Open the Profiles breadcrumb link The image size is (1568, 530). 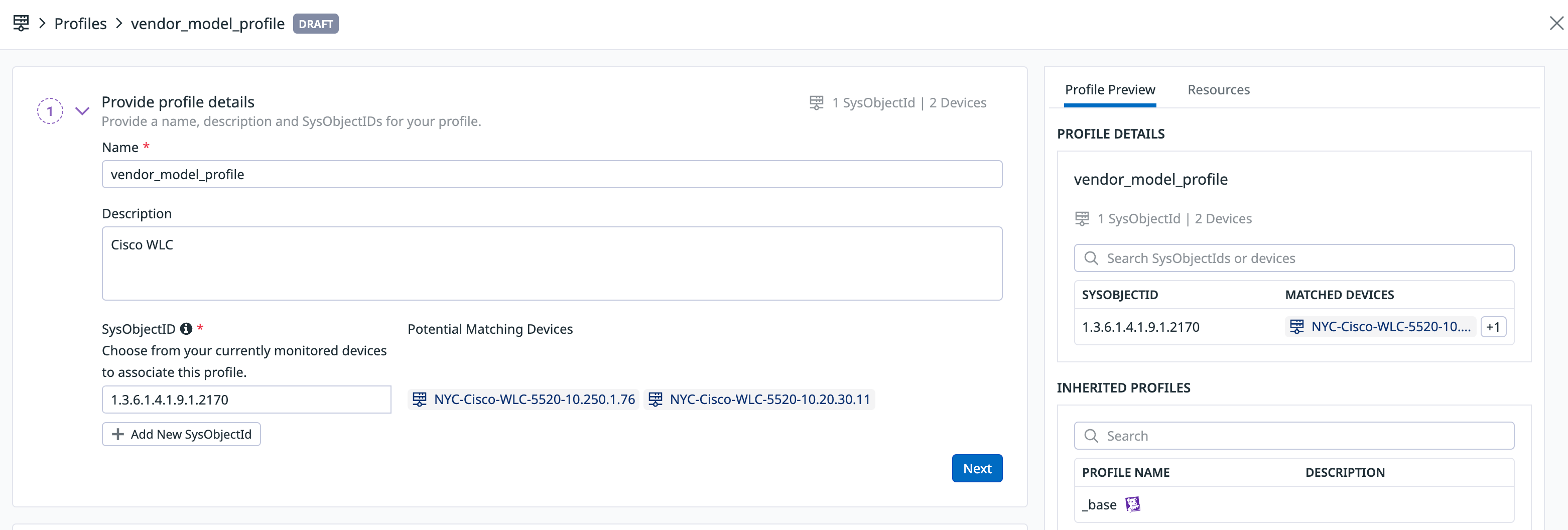[80, 24]
